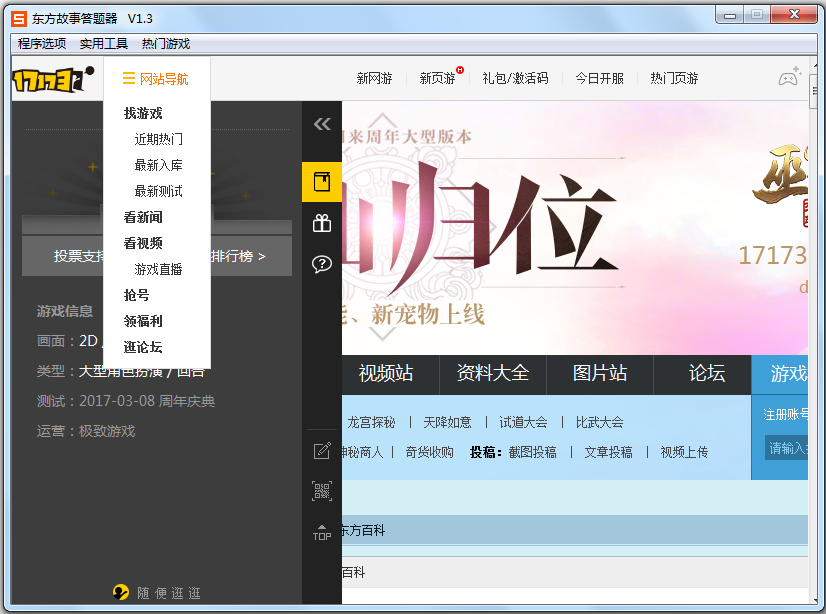Screen dimensions: 826x614
Task: Open the QR code scanner icon
Action: pyautogui.click(x=321, y=490)
